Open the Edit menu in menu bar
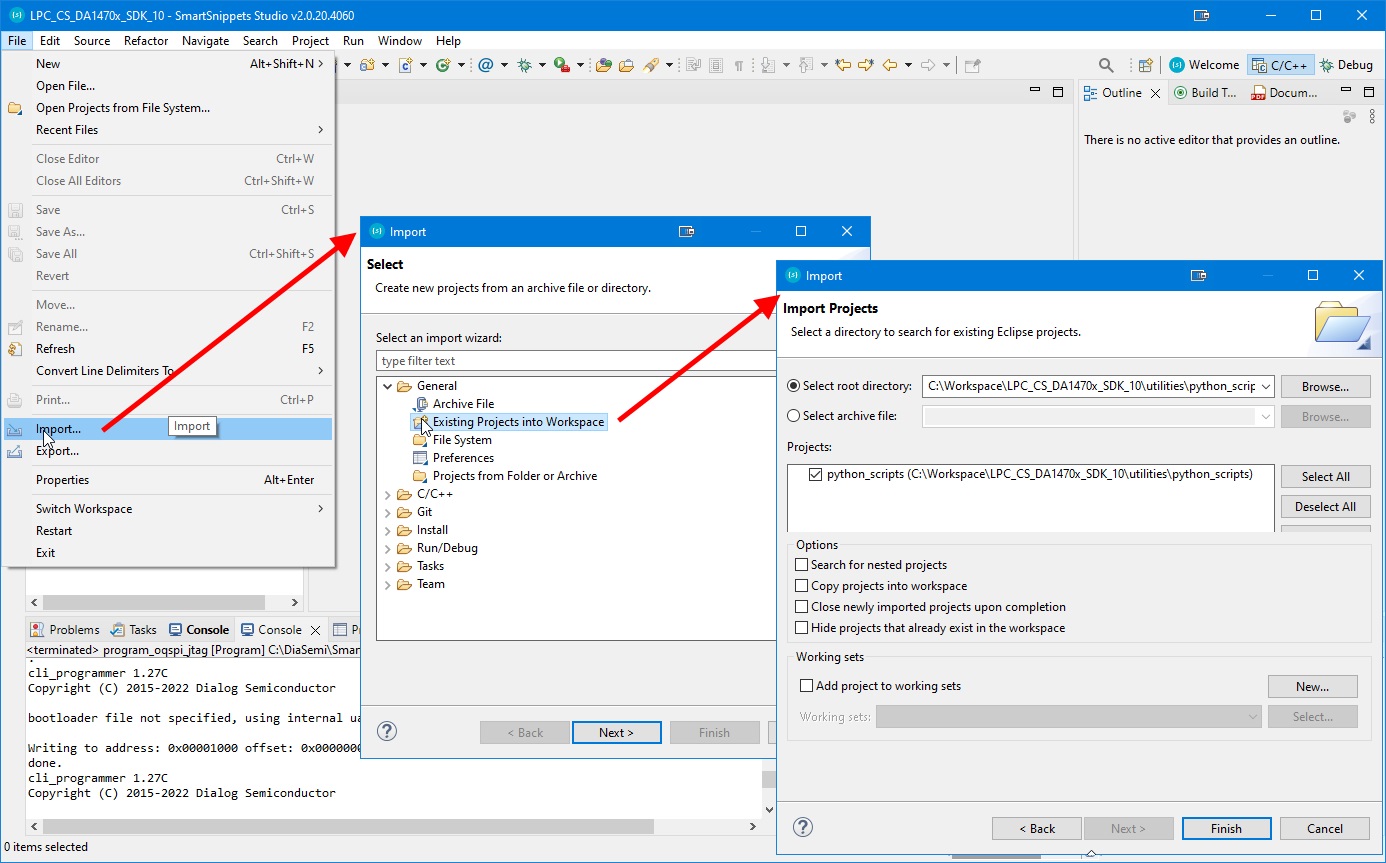The image size is (1386, 863). point(50,41)
